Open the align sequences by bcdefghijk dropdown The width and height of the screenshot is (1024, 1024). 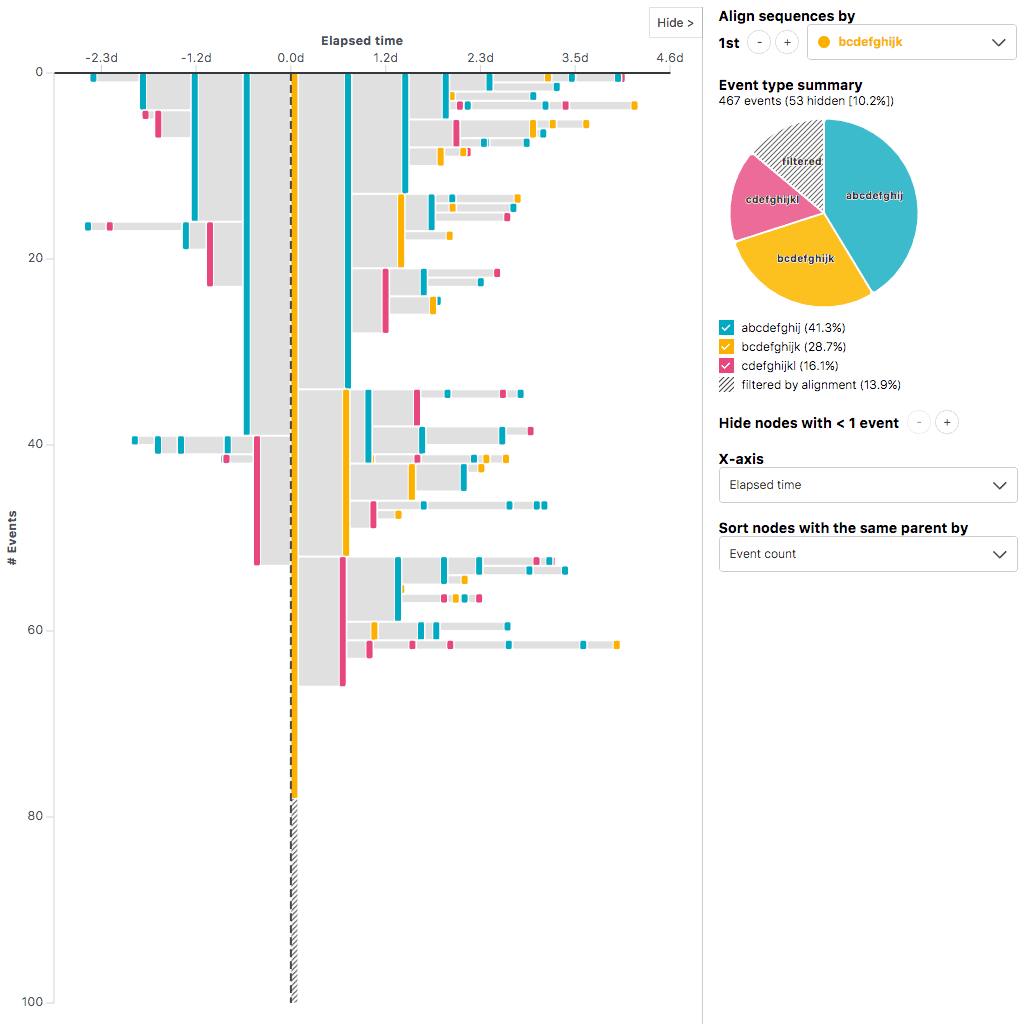point(911,42)
